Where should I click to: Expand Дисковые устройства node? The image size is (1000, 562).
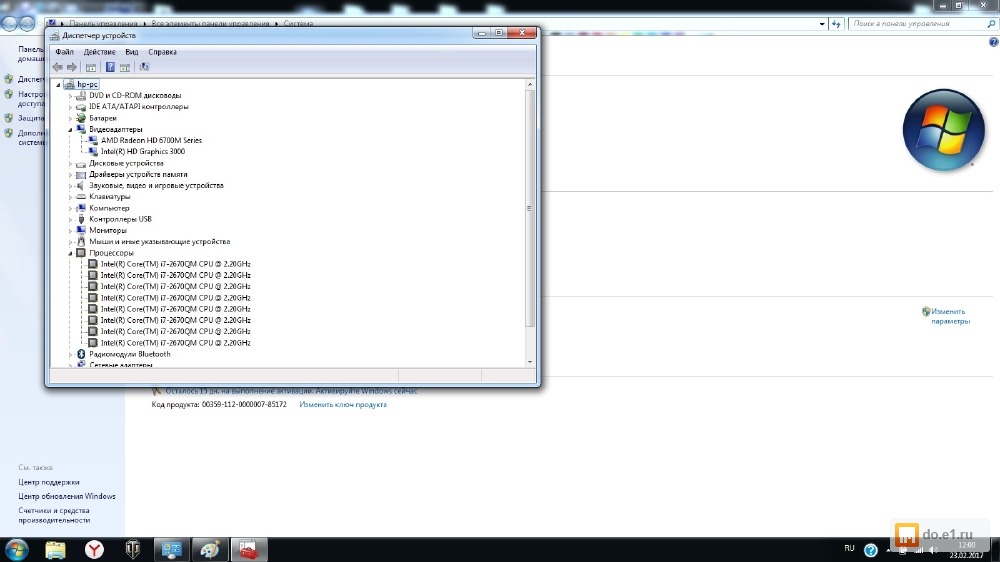coord(70,163)
